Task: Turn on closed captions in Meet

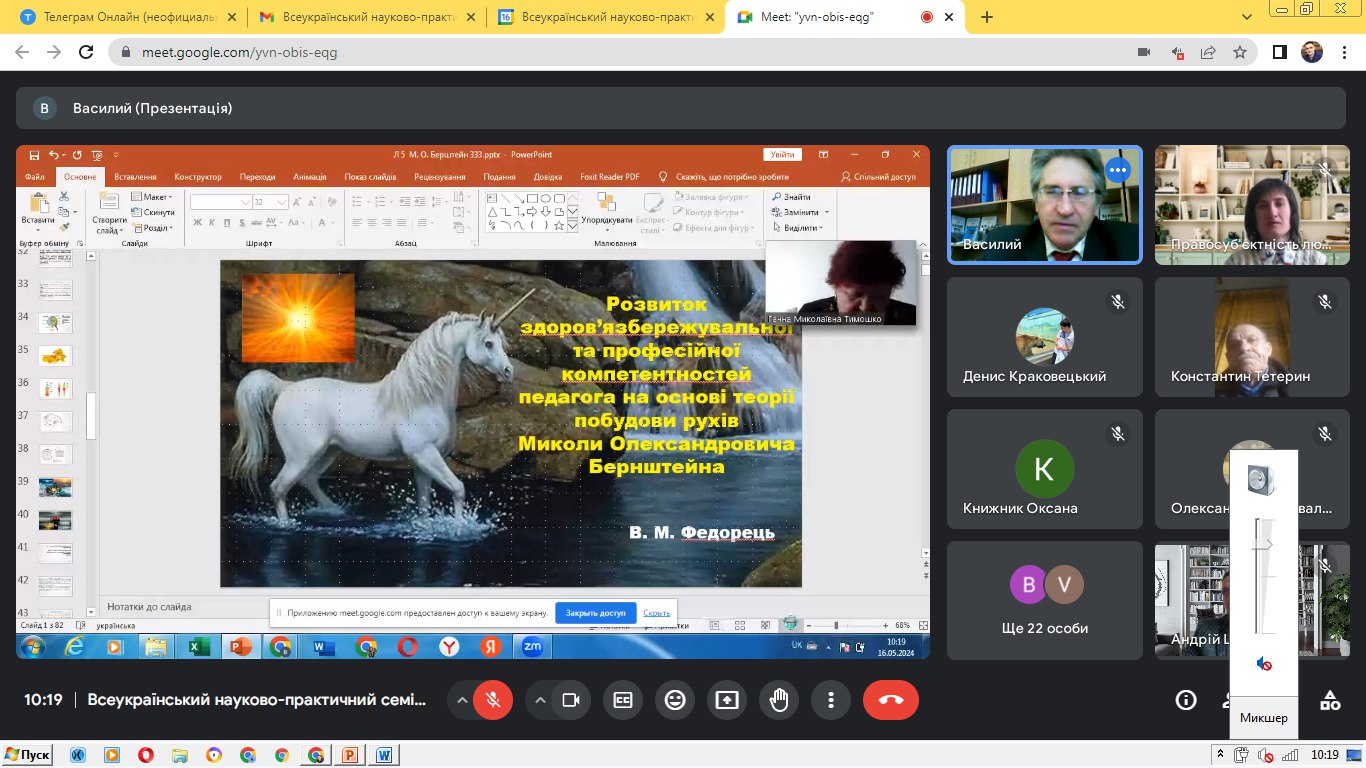Action: [623, 700]
